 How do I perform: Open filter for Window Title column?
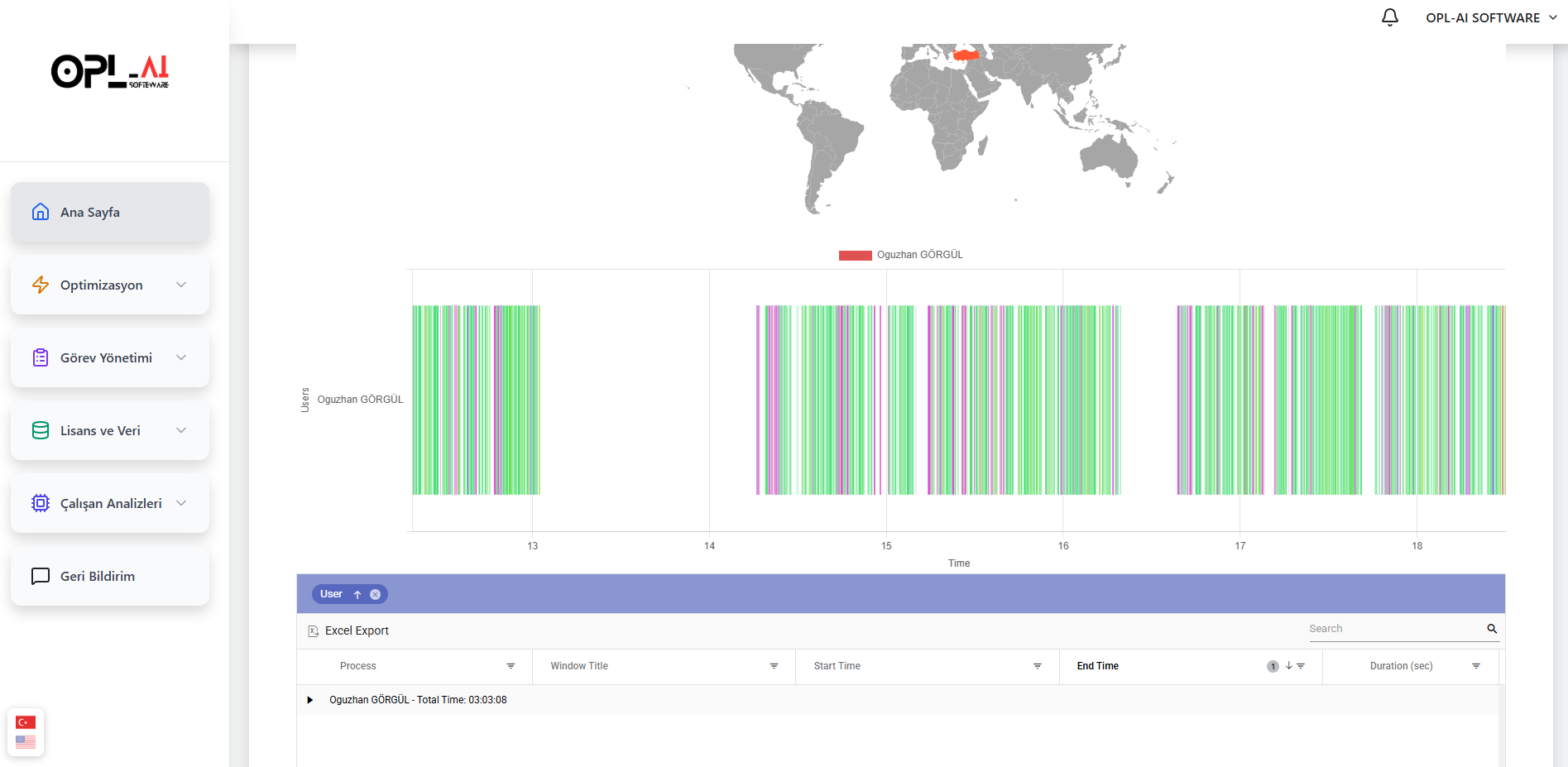[774, 666]
